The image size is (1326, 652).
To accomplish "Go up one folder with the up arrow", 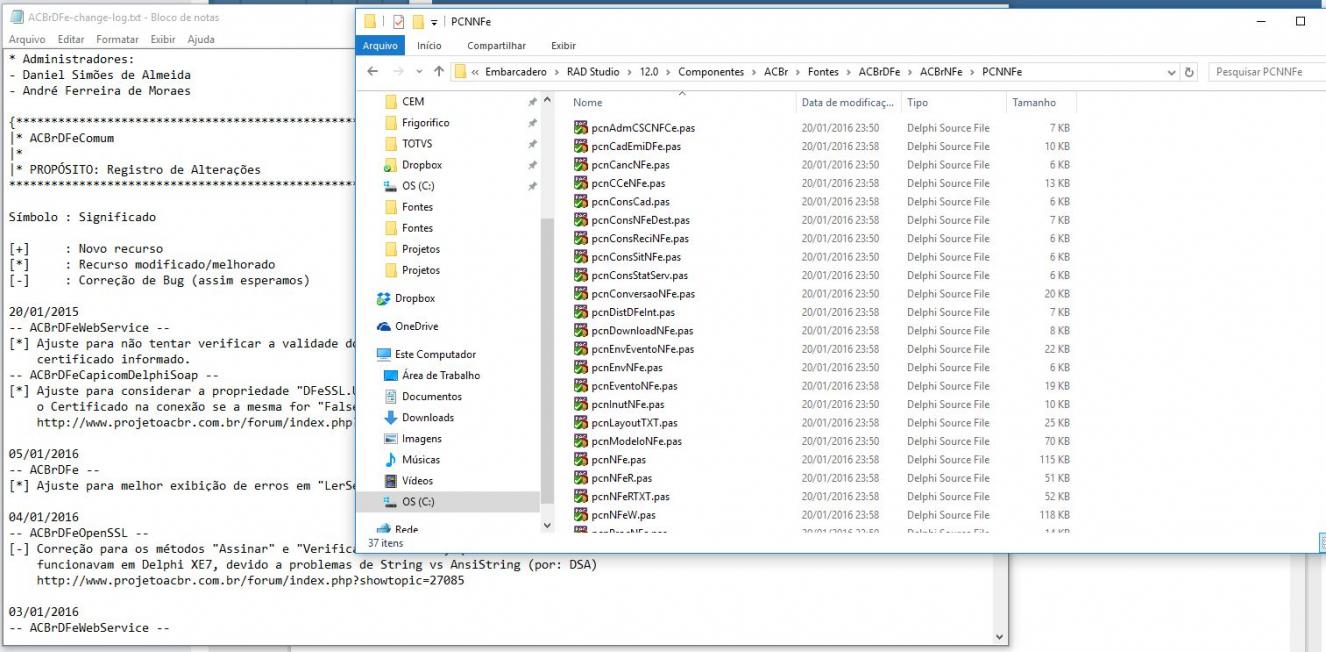I will pyautogui.click(x=438, y=72).
